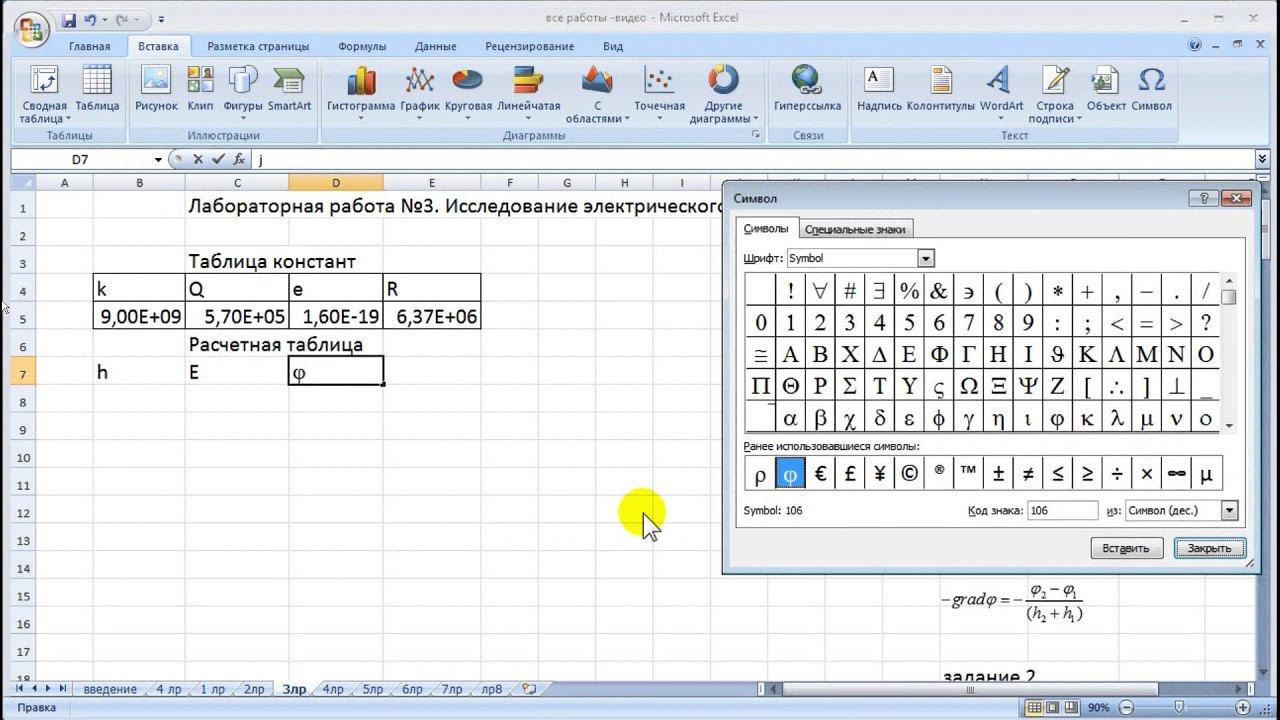The image size is (1280, 720).
Task: Insert an Объект from the ribbon
Action: pyautogui.click(x=1106, y=90)
